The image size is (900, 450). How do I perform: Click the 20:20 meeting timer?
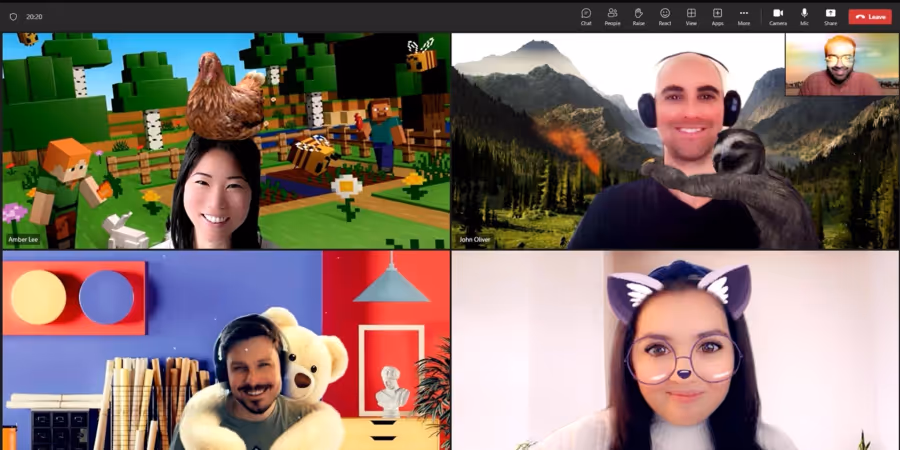tap(34, 17)
